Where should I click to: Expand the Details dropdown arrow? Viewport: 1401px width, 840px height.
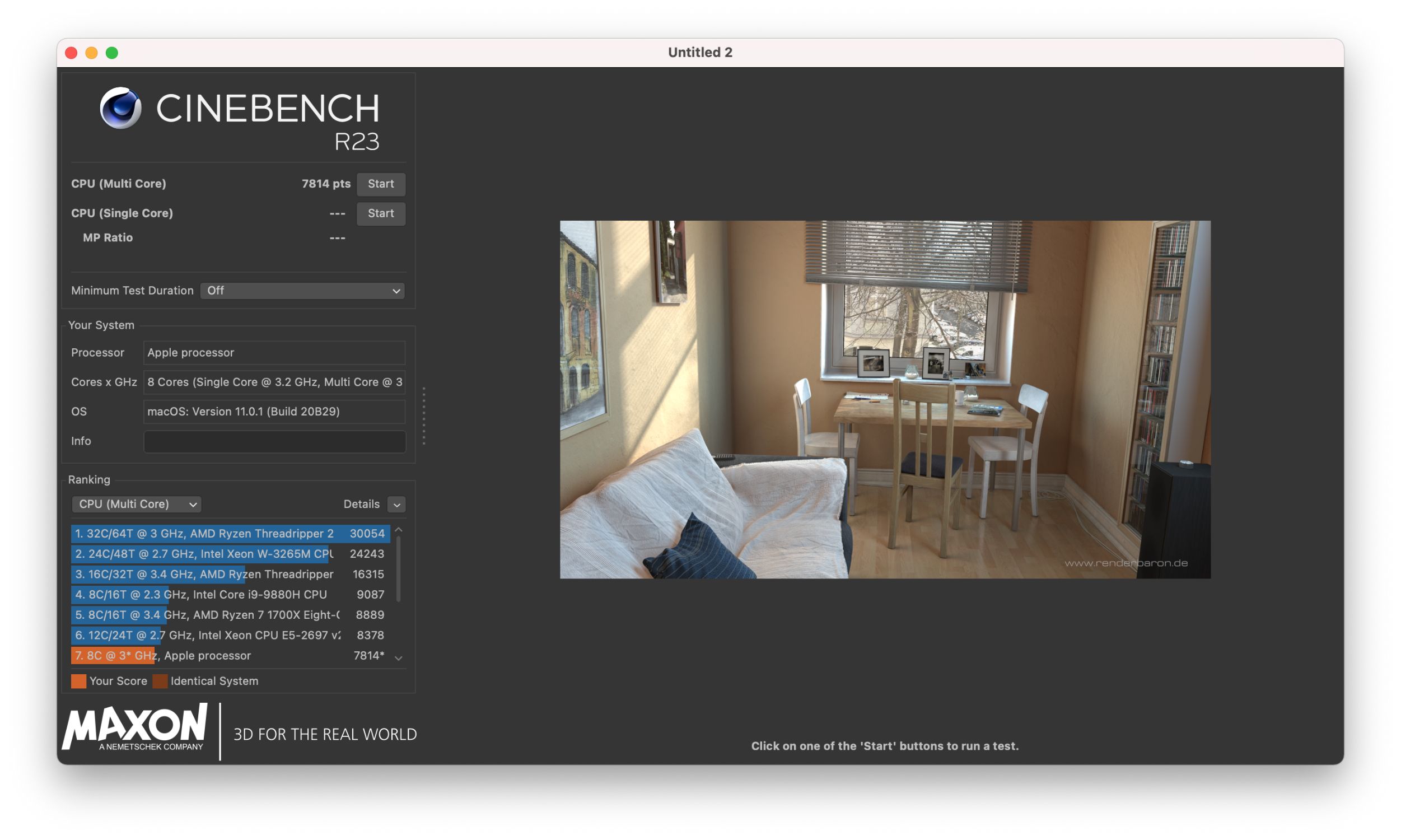tap(396, 505)
